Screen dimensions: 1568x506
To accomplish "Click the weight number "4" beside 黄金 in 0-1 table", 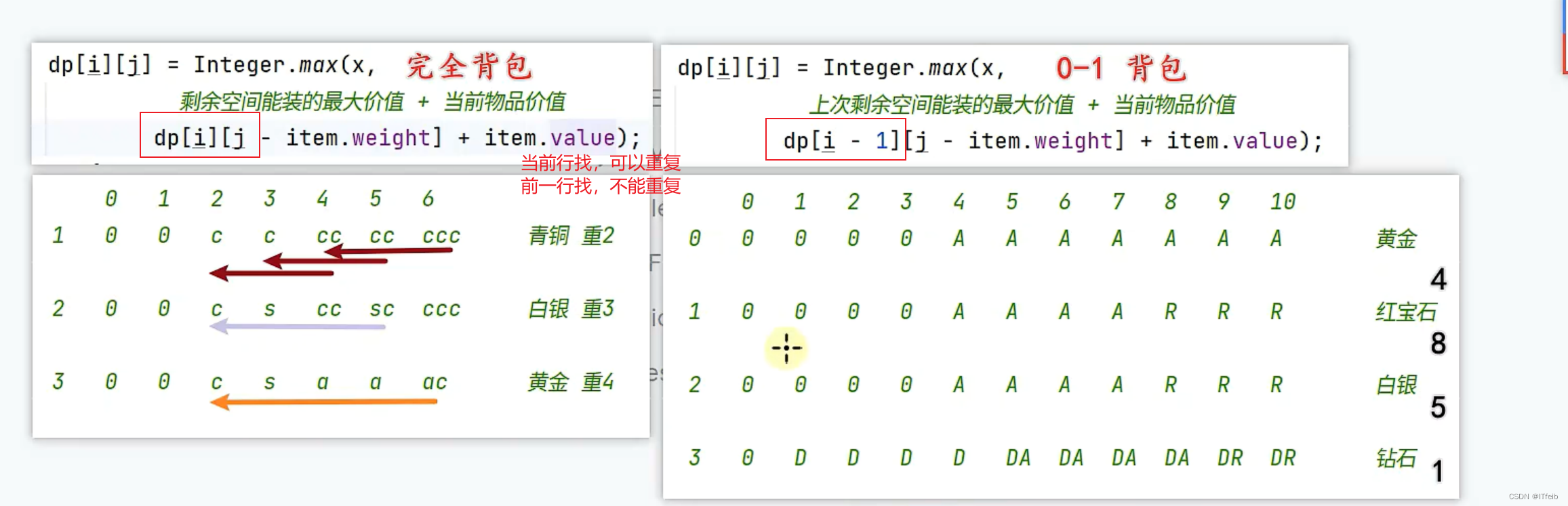I will tap(1438, 279).
